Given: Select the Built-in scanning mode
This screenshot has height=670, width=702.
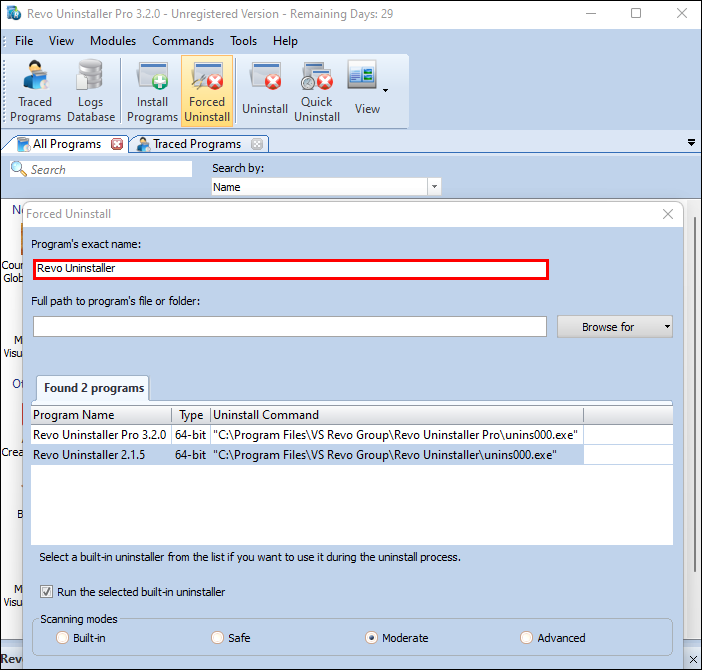Looking at the screenshot, I should [63, 637].
